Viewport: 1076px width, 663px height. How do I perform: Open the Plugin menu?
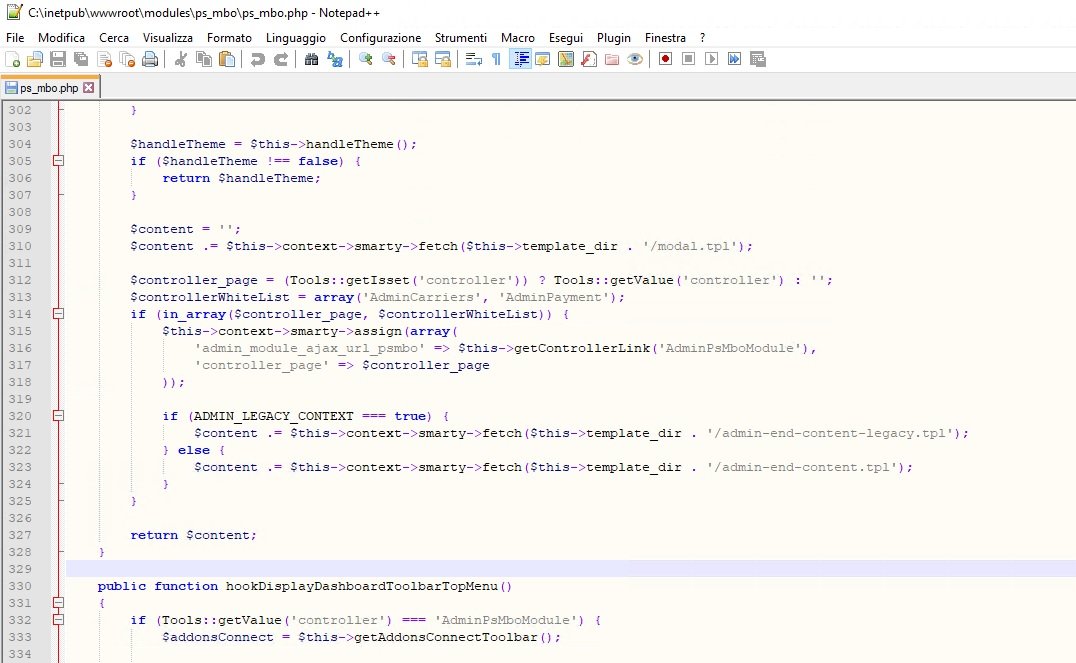pos(614,37)
